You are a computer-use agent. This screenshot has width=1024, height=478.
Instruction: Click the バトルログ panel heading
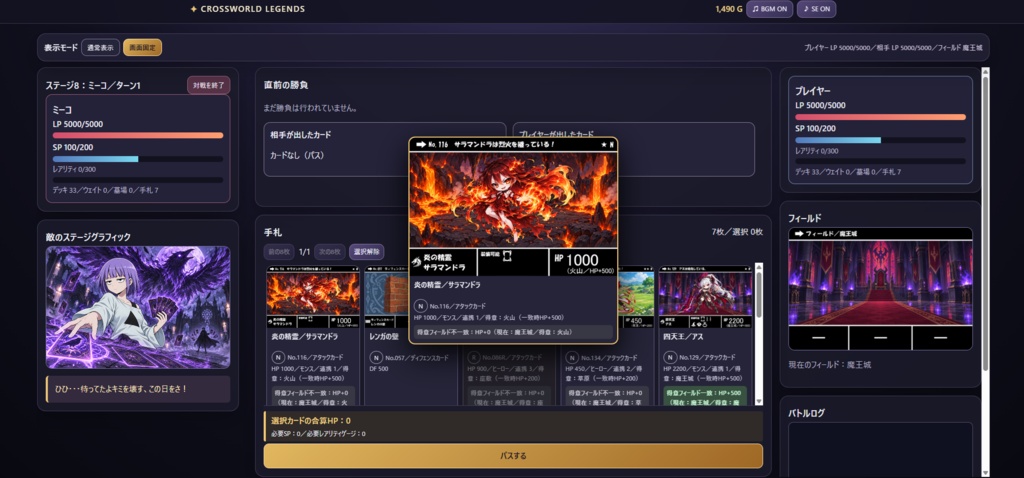[x=807, y=413]
